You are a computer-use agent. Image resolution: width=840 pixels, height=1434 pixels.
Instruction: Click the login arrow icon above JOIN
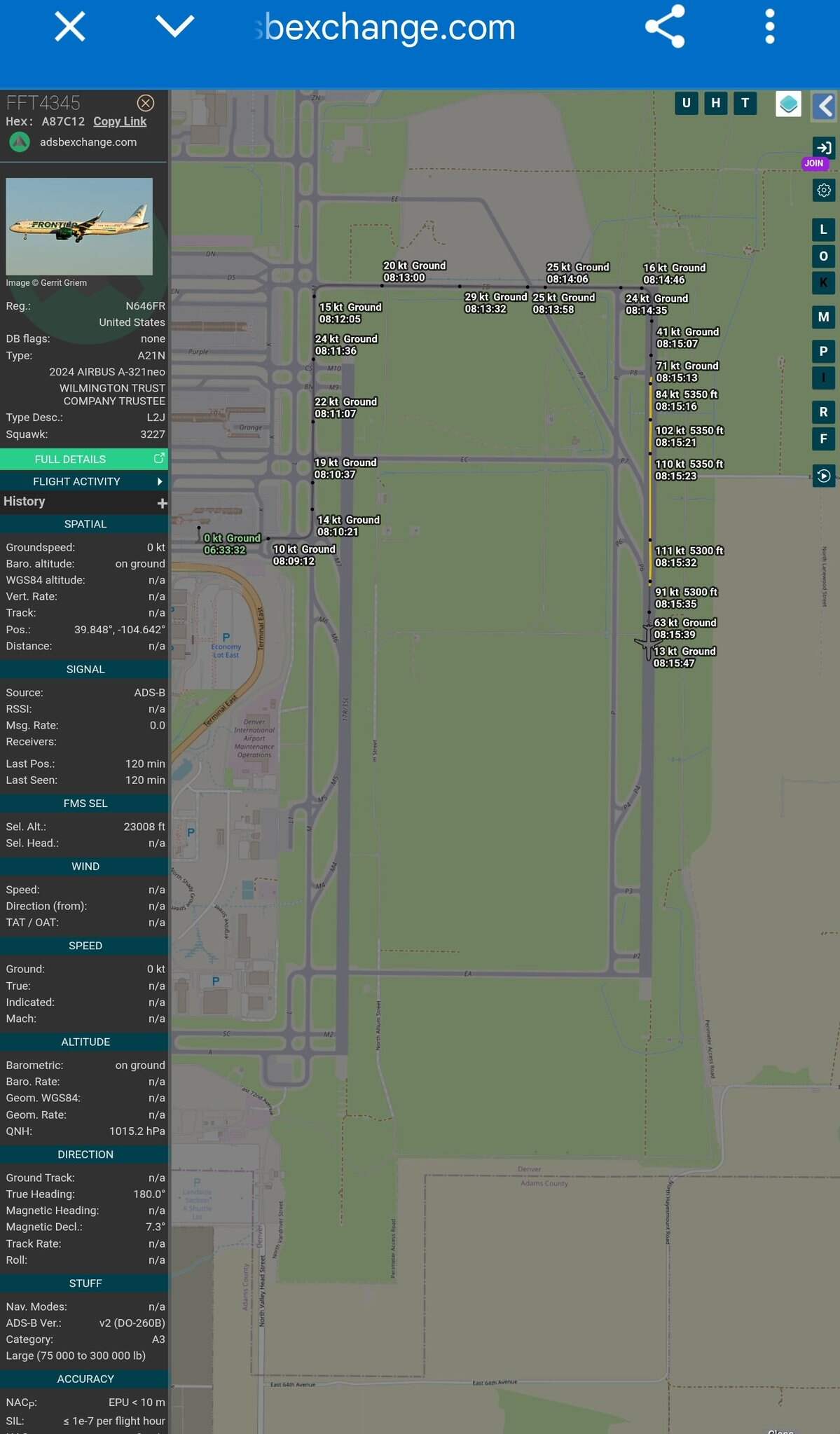click(824, 148)
